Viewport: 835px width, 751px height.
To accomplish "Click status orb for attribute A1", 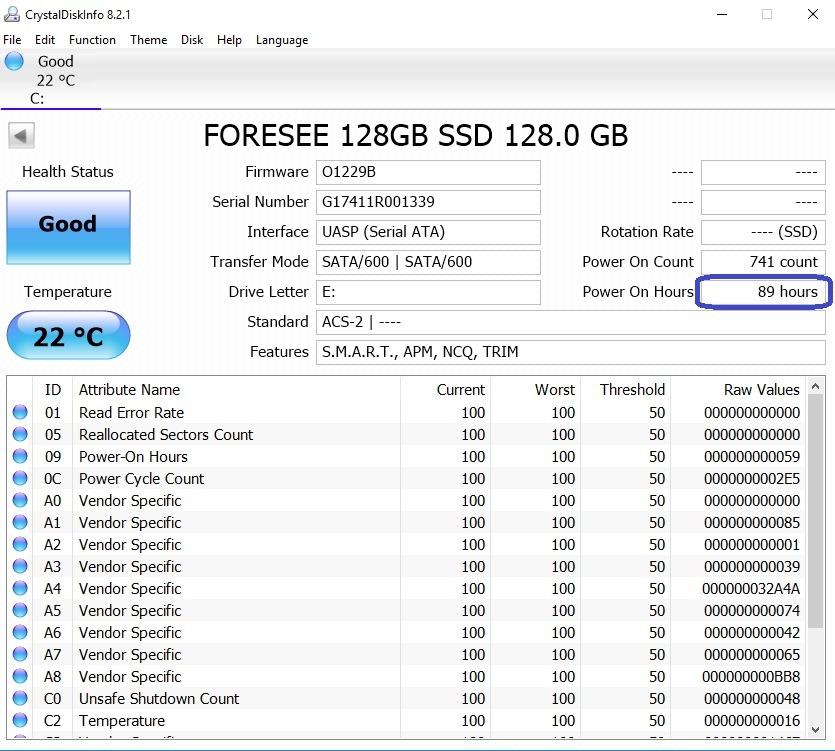I will click(x=20, y=522).
